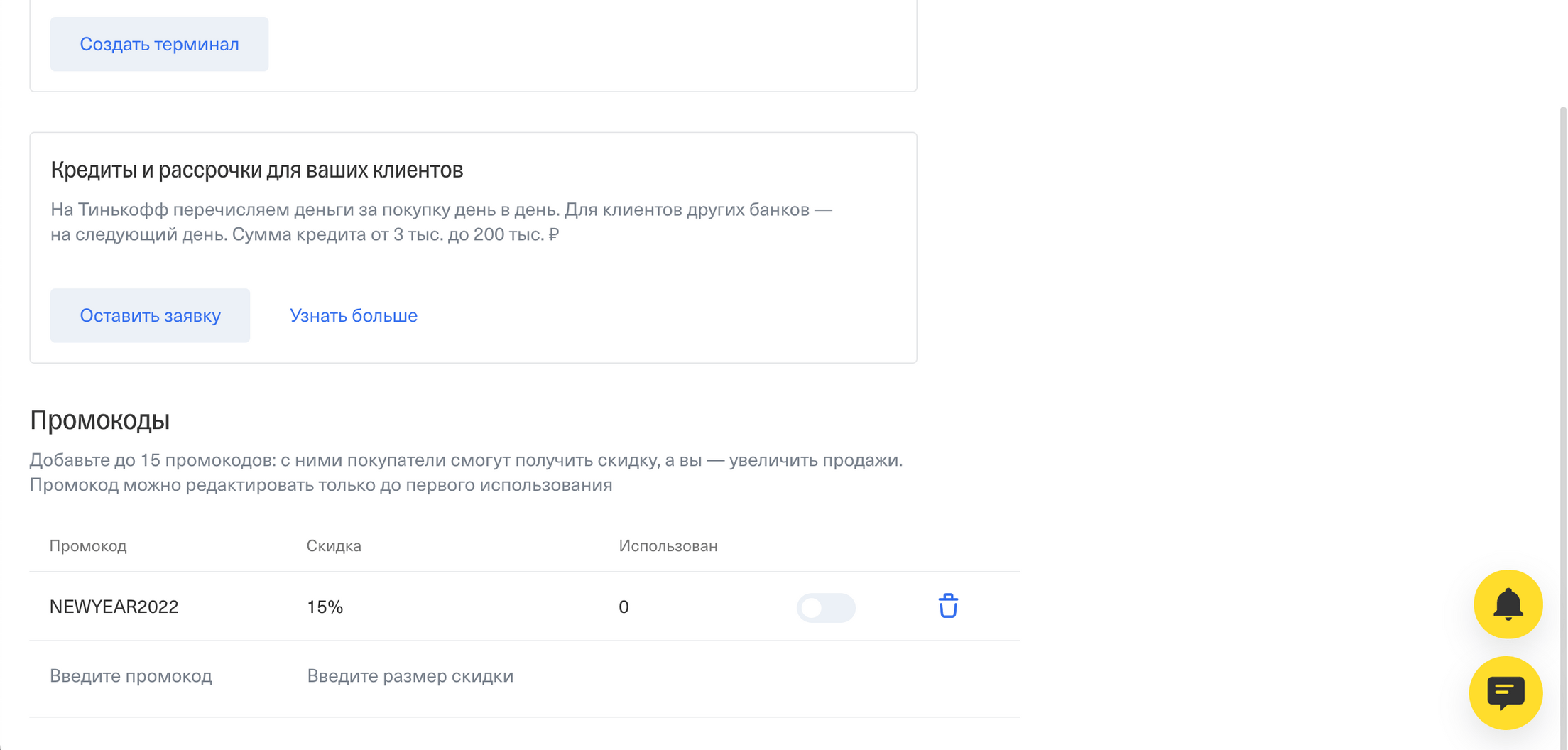Viewport: 1568px width, 750px height.
Task: Click the "Кредиты и рассрочки" card heading
Action: click(256, 169)
